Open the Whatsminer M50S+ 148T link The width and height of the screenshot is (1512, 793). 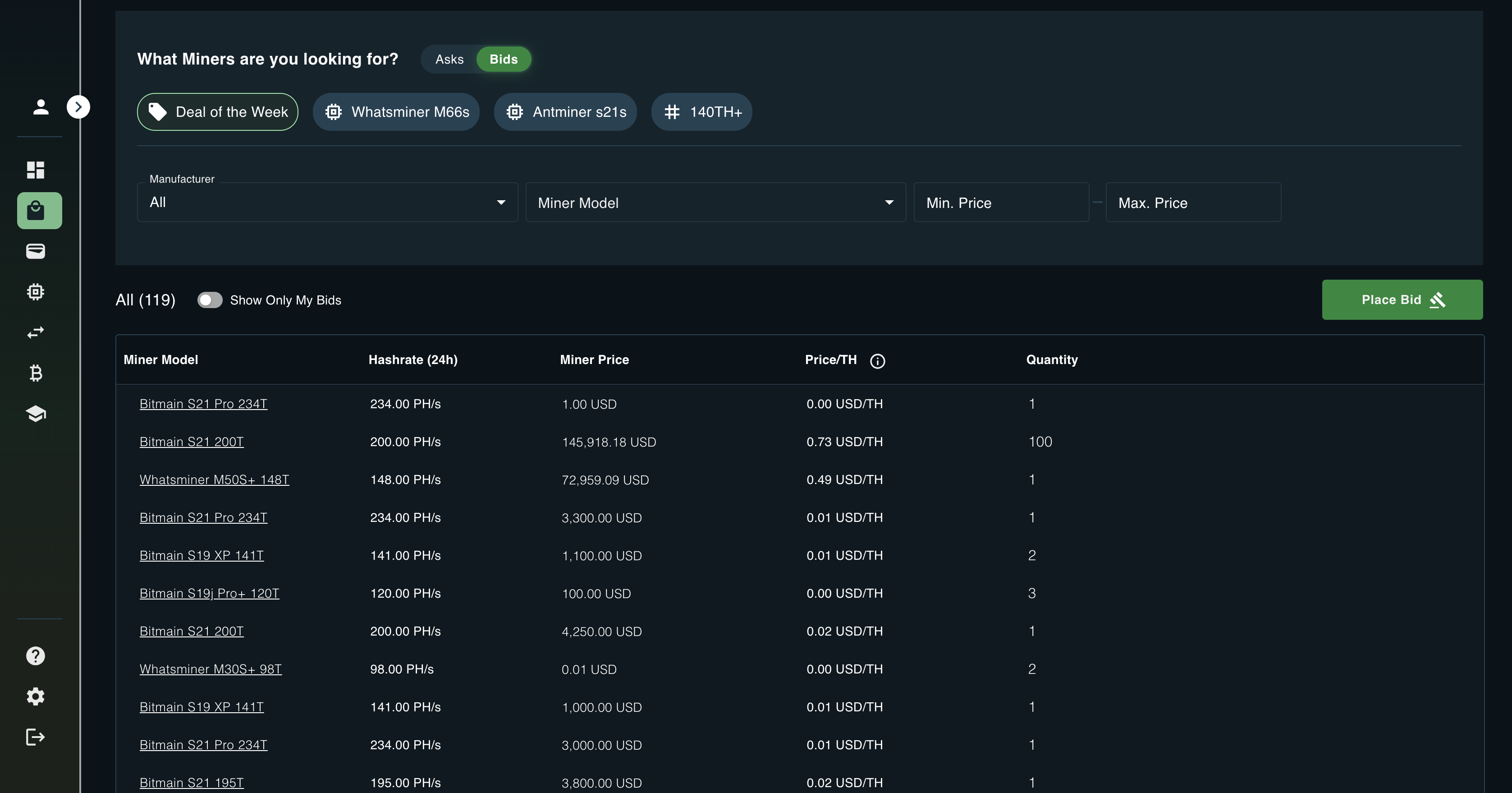point(214,480)
